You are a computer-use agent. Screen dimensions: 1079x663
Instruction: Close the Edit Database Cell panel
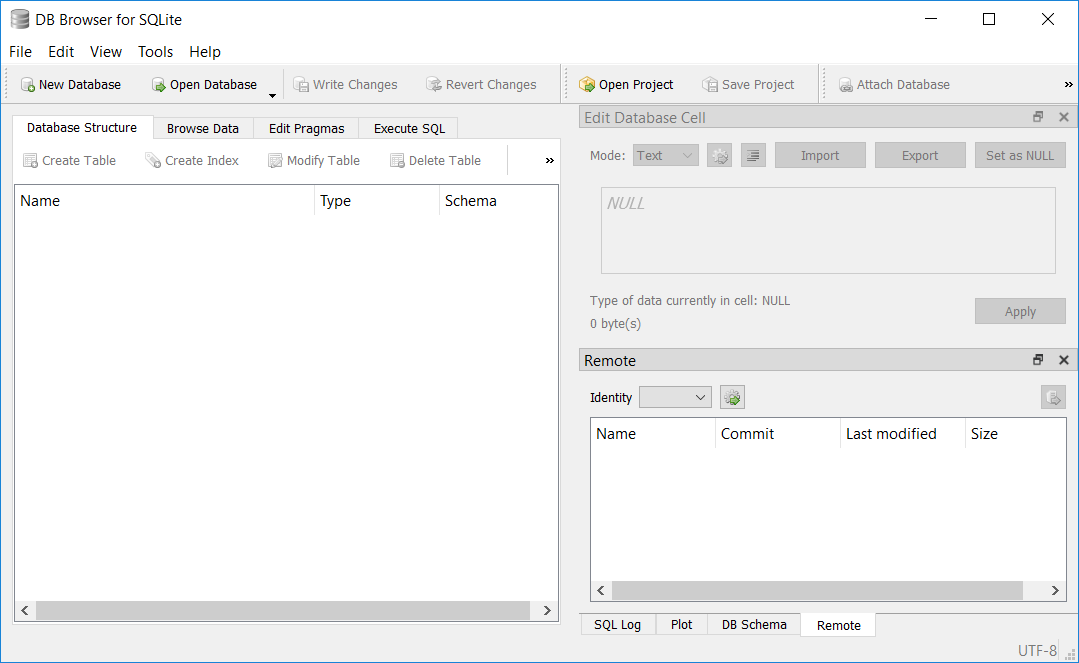1063,117
